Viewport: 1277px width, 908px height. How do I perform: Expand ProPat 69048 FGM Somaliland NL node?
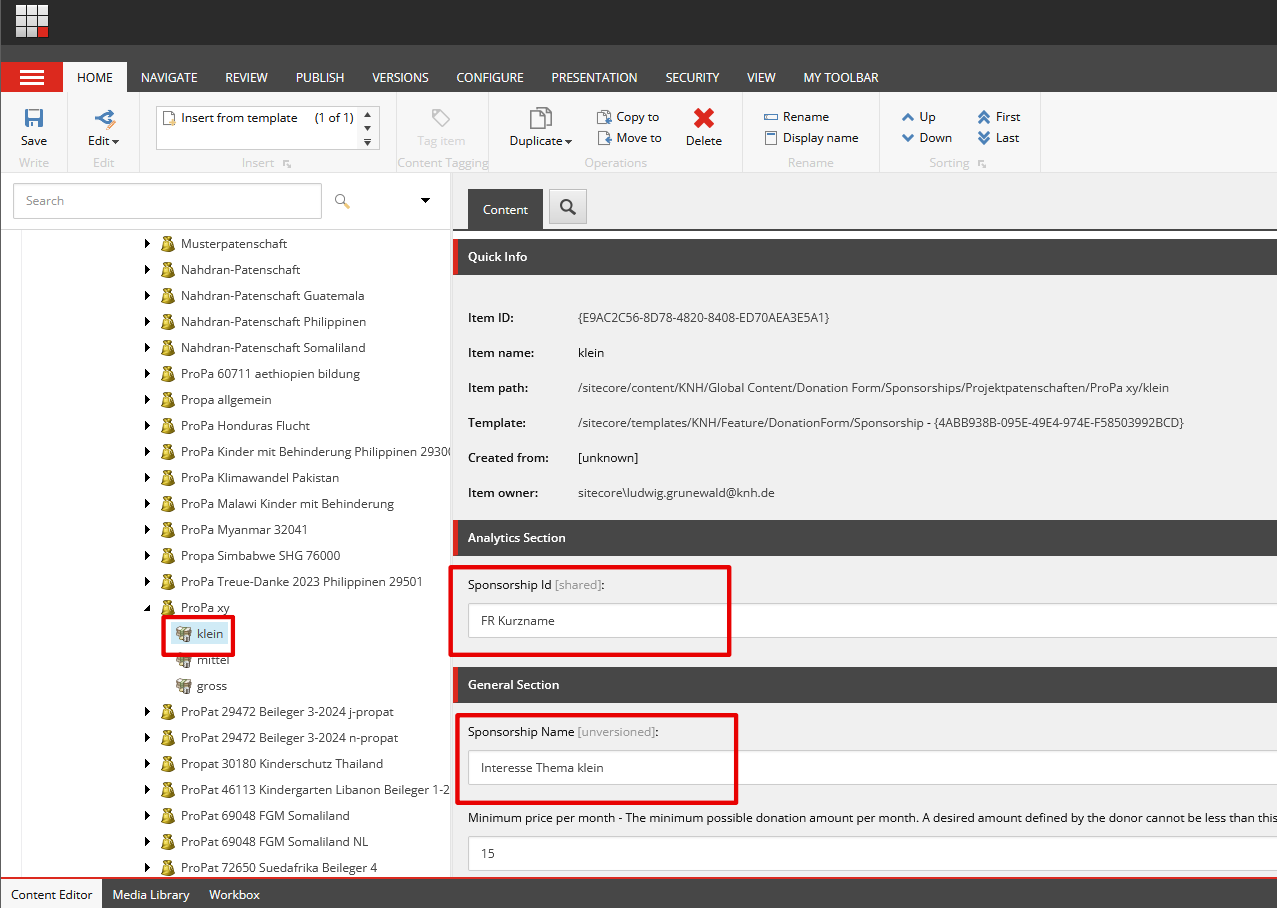click(x=147, y=842)
